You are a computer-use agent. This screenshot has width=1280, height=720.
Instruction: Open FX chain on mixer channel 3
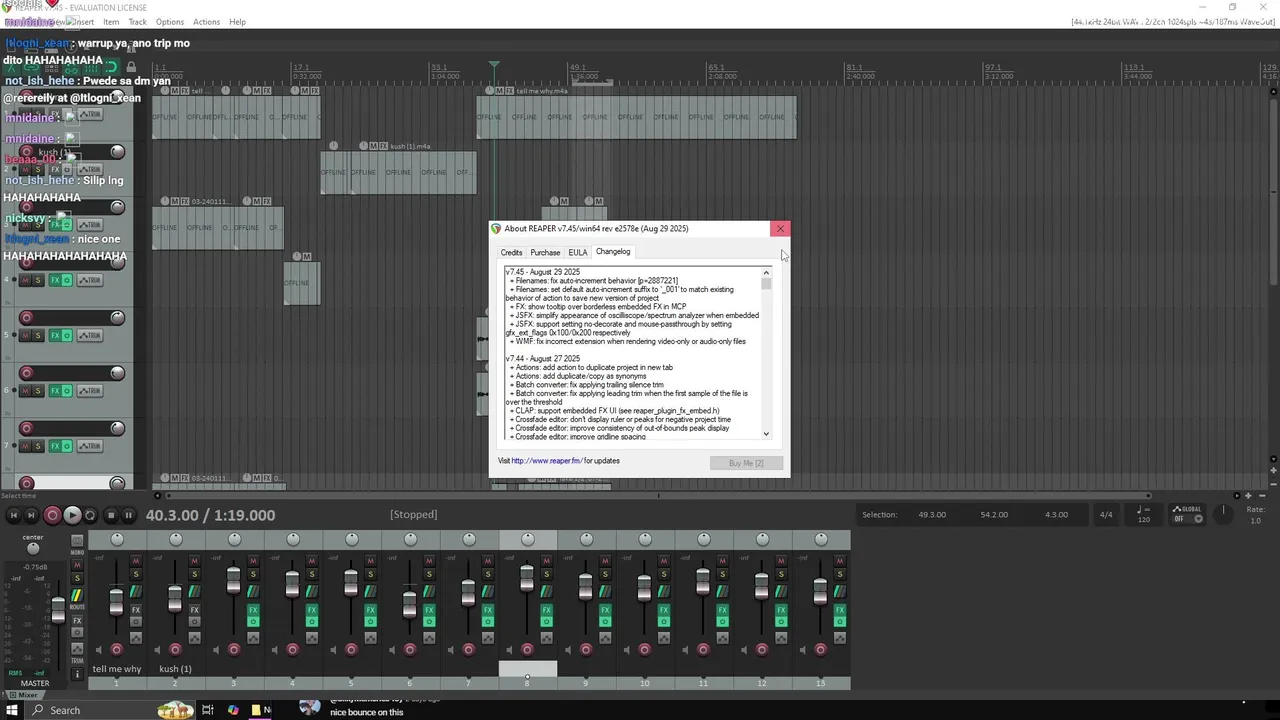[x=253, y=609]
